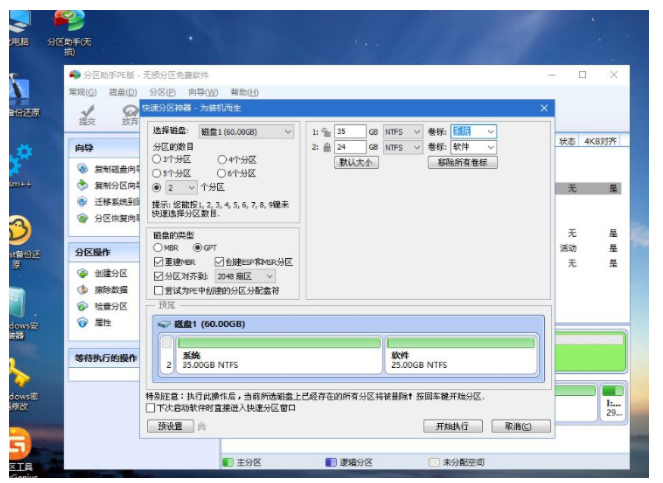Toggle the 重建MBR checkbox

tap(157, 261)
